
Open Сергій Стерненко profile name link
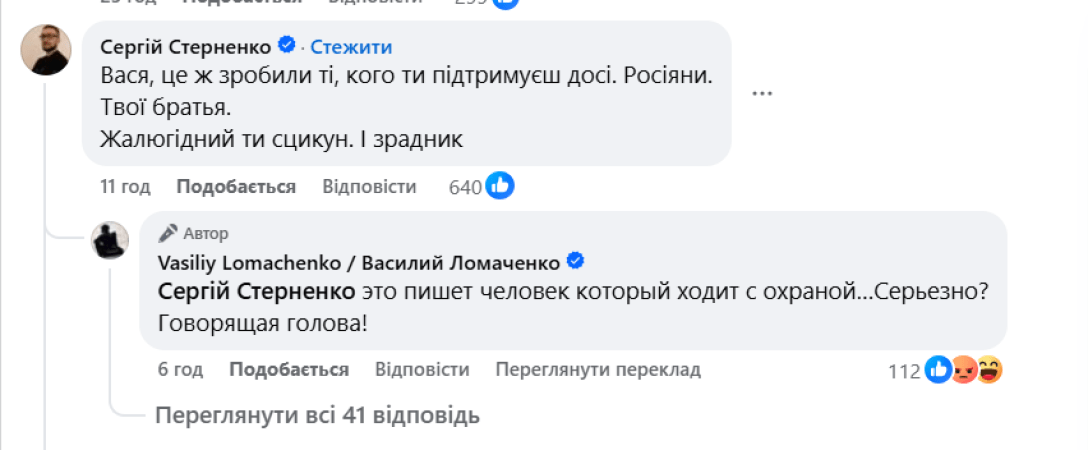point(186,46)
